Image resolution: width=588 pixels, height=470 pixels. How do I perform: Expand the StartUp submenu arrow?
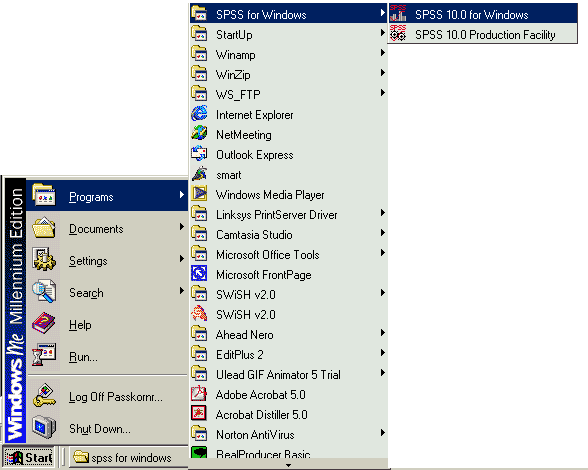[x=382, y=33]
